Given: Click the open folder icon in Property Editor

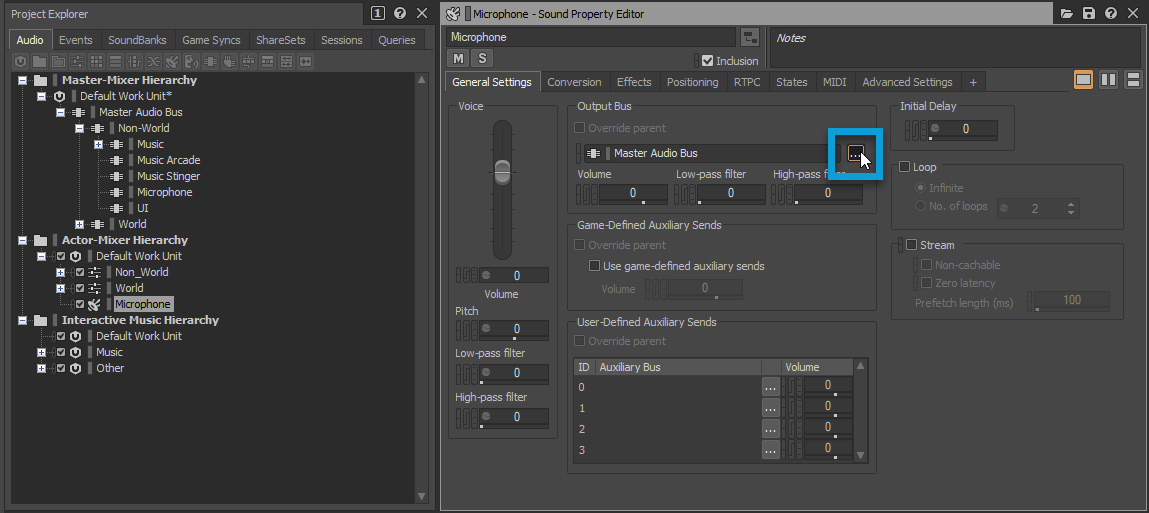Looking at the screenshot, I should pyautogui.click(x=1067, y=14).
